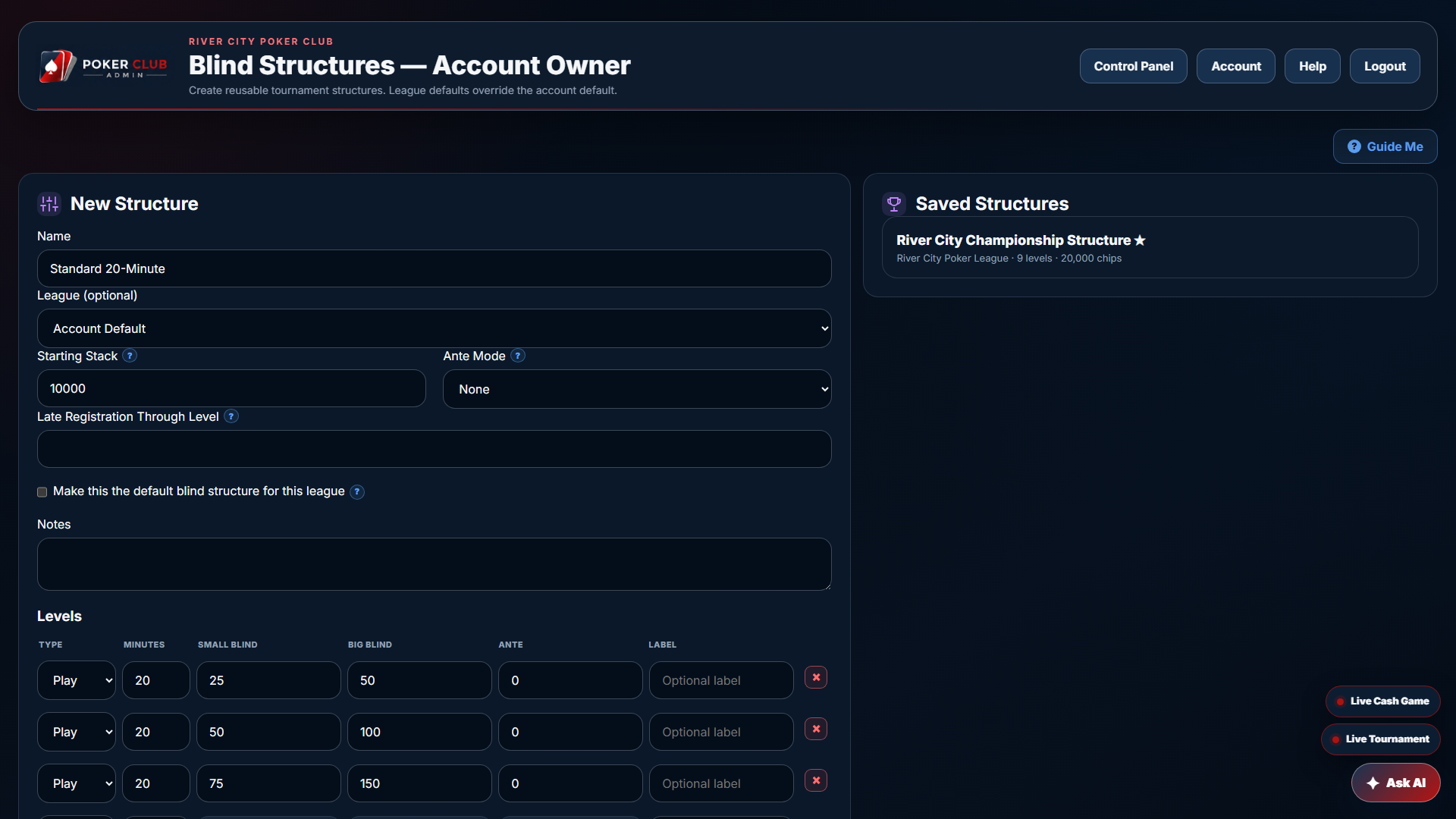
Task: Open River City Championship Structure saved entry
Action: 1150,247
